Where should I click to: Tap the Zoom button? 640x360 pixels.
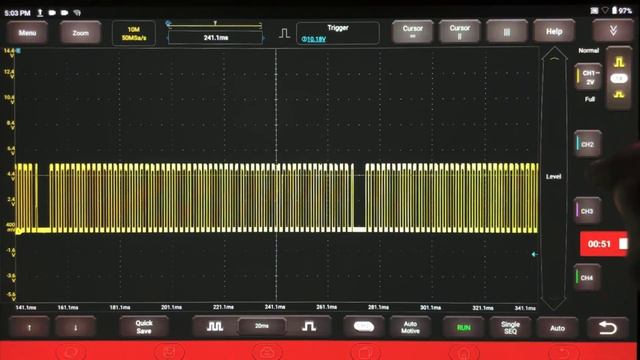coord(80,33)
